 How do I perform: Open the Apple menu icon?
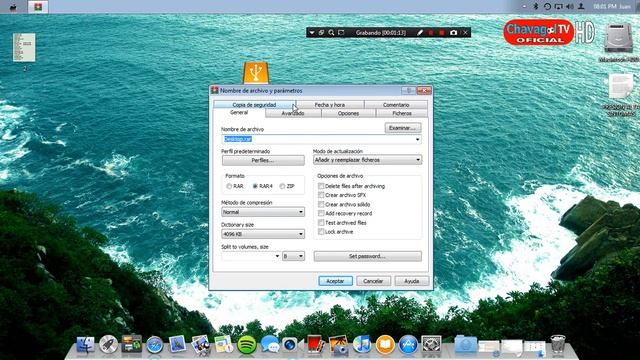pos(13,7)
